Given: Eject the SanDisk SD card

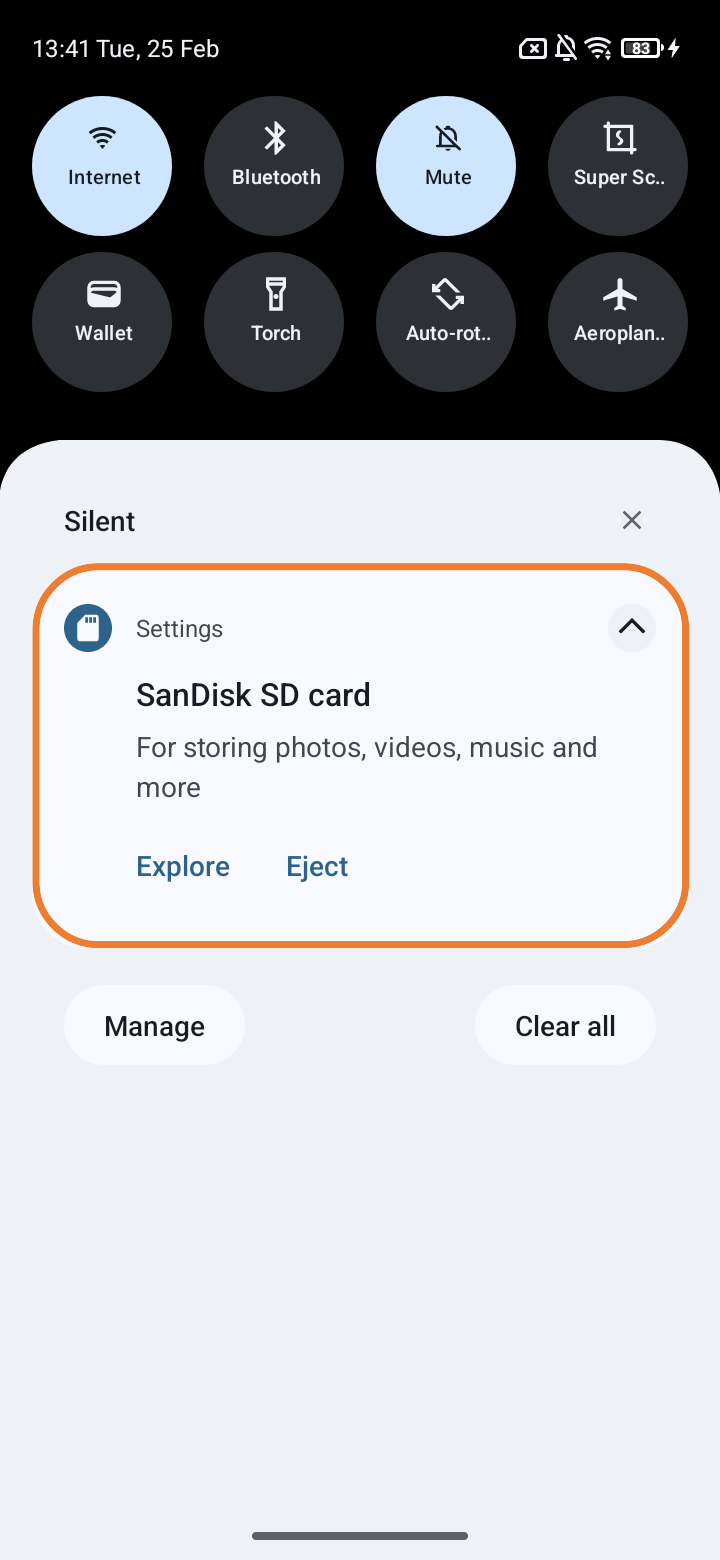Looking at the screenshot, I should pos(317,866).
